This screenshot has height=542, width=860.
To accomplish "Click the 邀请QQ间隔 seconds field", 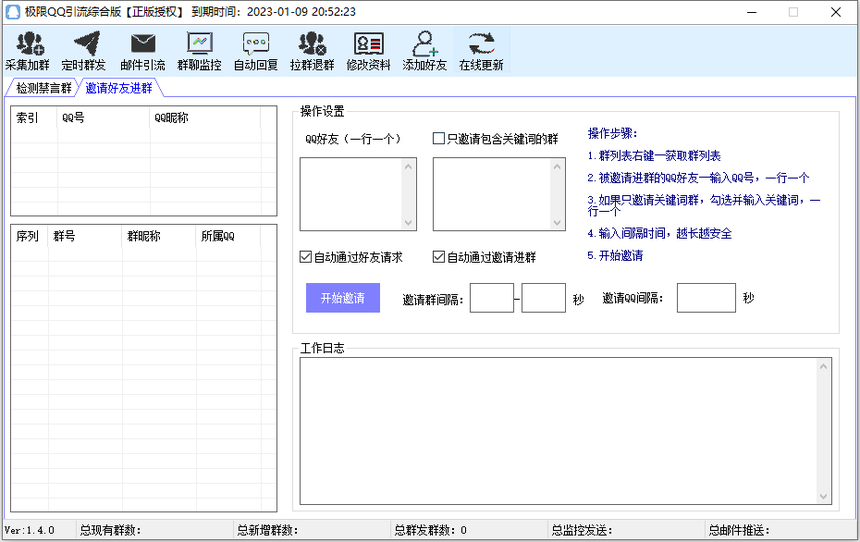I will pos(706,298).
